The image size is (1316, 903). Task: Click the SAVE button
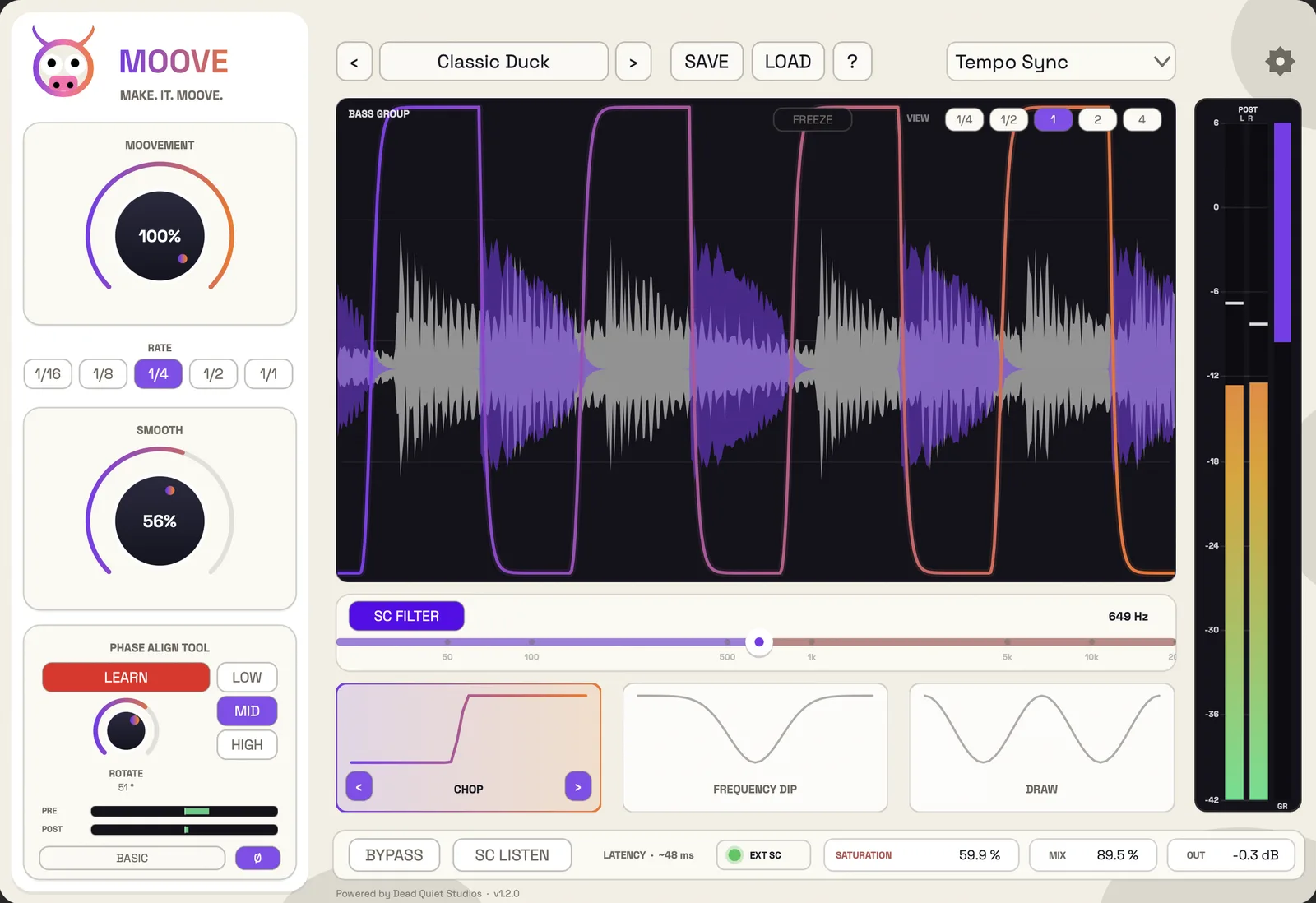(x=707, y=62)
